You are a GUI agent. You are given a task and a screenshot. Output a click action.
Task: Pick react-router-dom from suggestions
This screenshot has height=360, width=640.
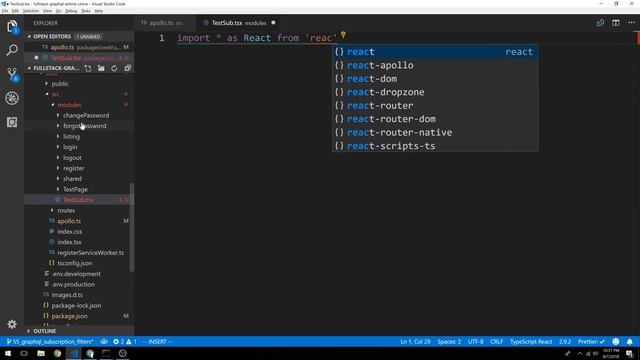435,119
